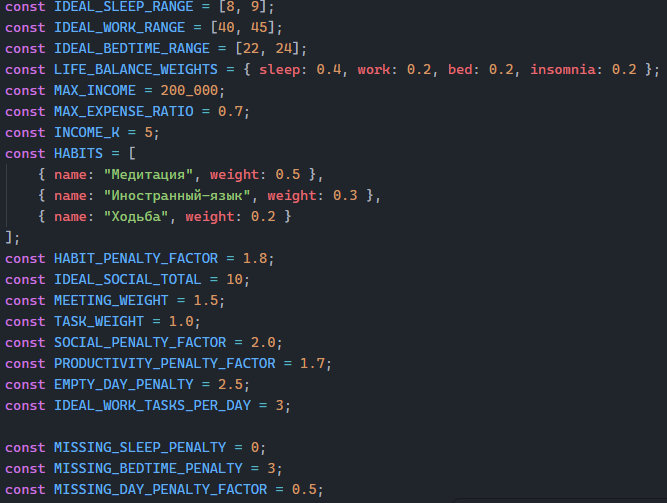Image resolution: width=667 pixels, height=503 pixels.
Task: Click the MEETING_WEIGHT constant
Action: pos(111,300)
